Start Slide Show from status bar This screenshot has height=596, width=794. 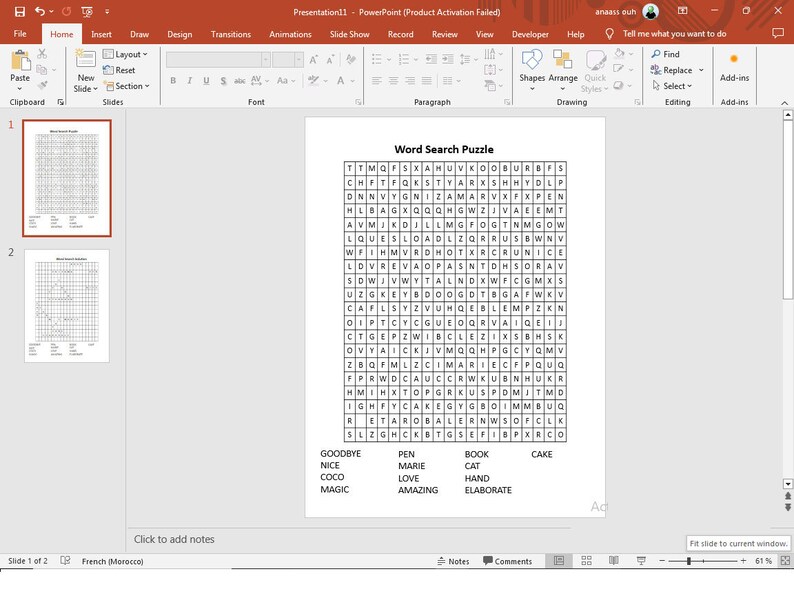[641, 561]
